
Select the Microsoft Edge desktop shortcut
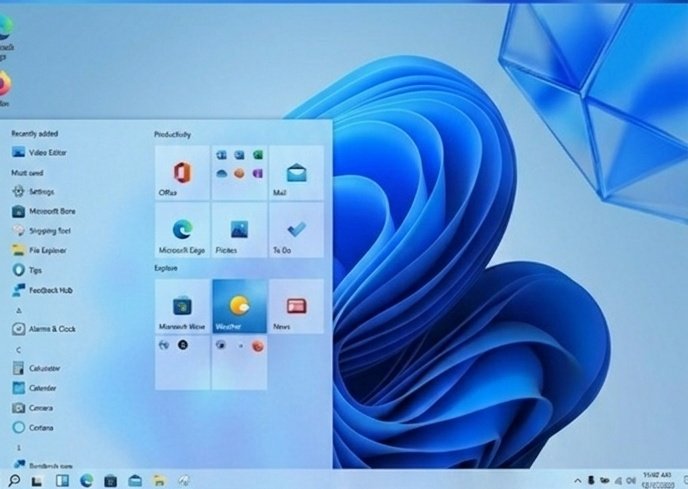click(6, 37)
